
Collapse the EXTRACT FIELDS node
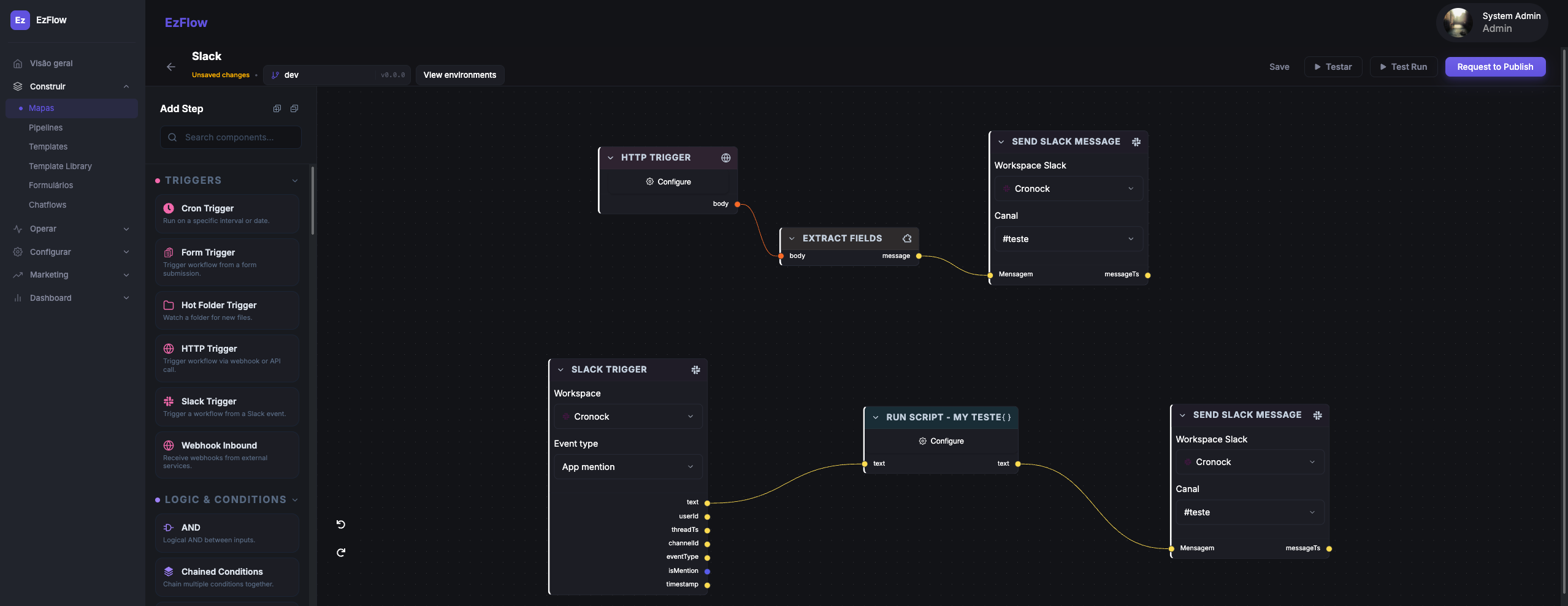[792, 239]
